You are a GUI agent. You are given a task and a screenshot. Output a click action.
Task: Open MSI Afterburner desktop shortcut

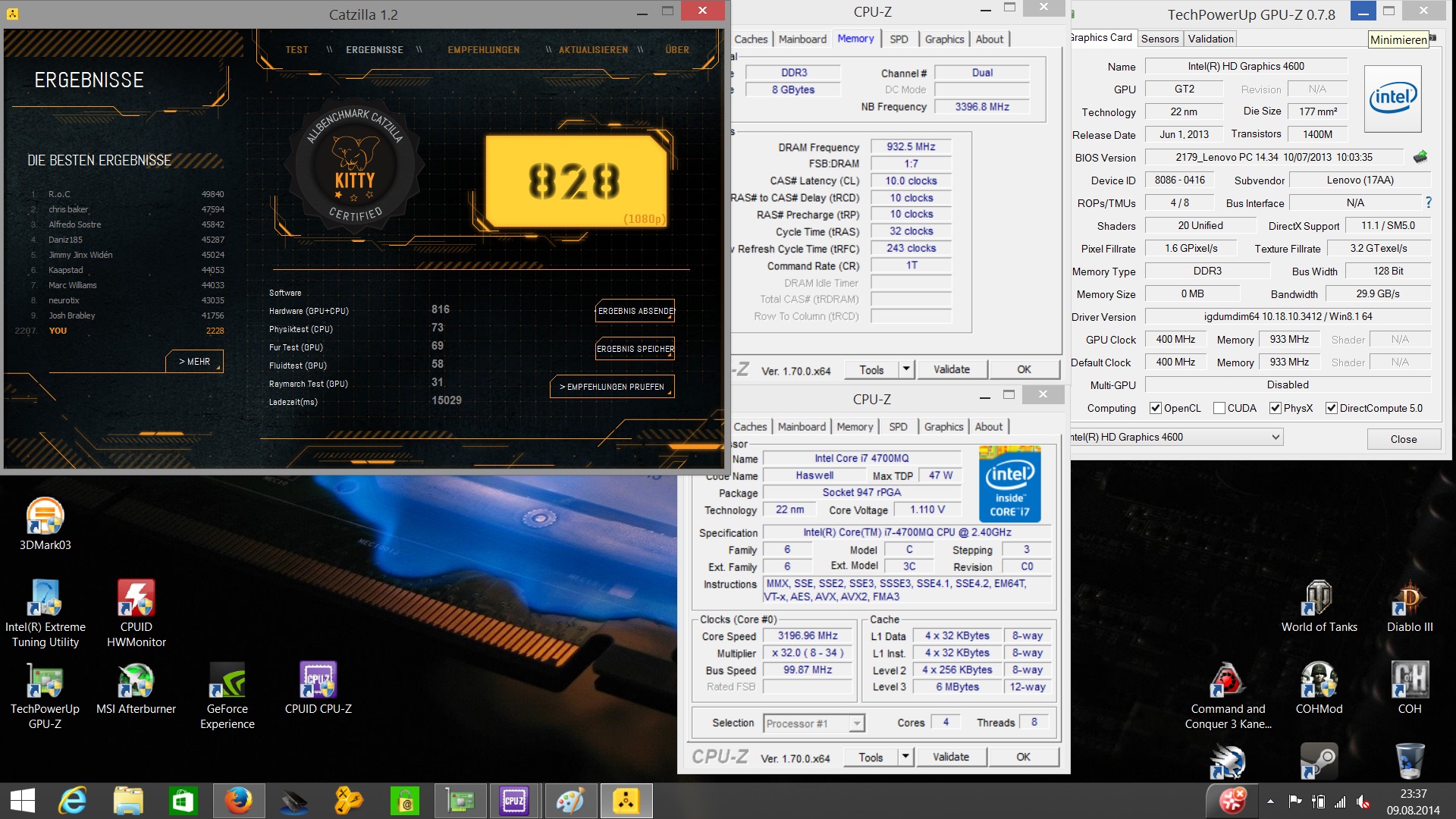point(136,689)
